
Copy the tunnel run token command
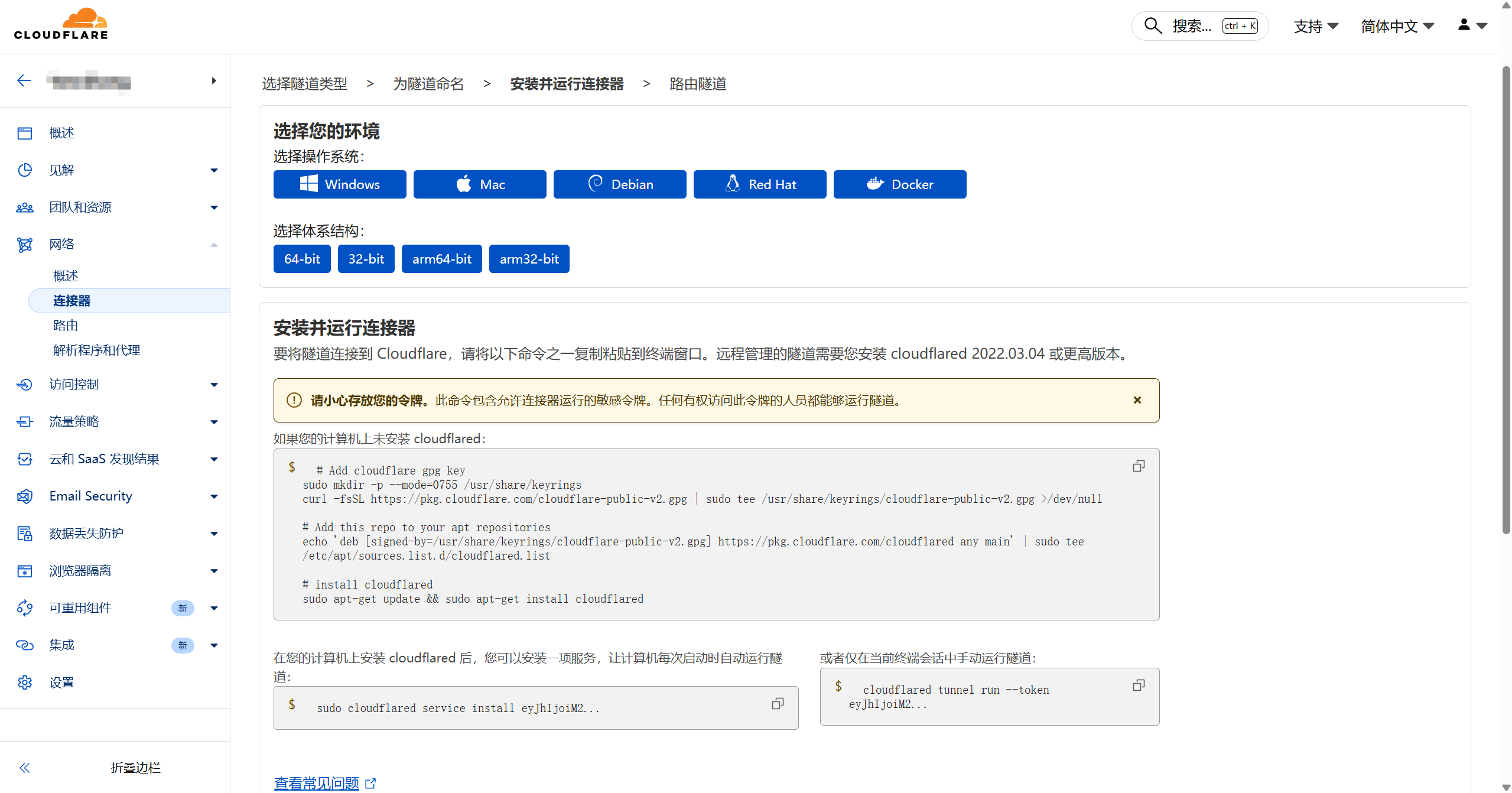click(1138, 685)
